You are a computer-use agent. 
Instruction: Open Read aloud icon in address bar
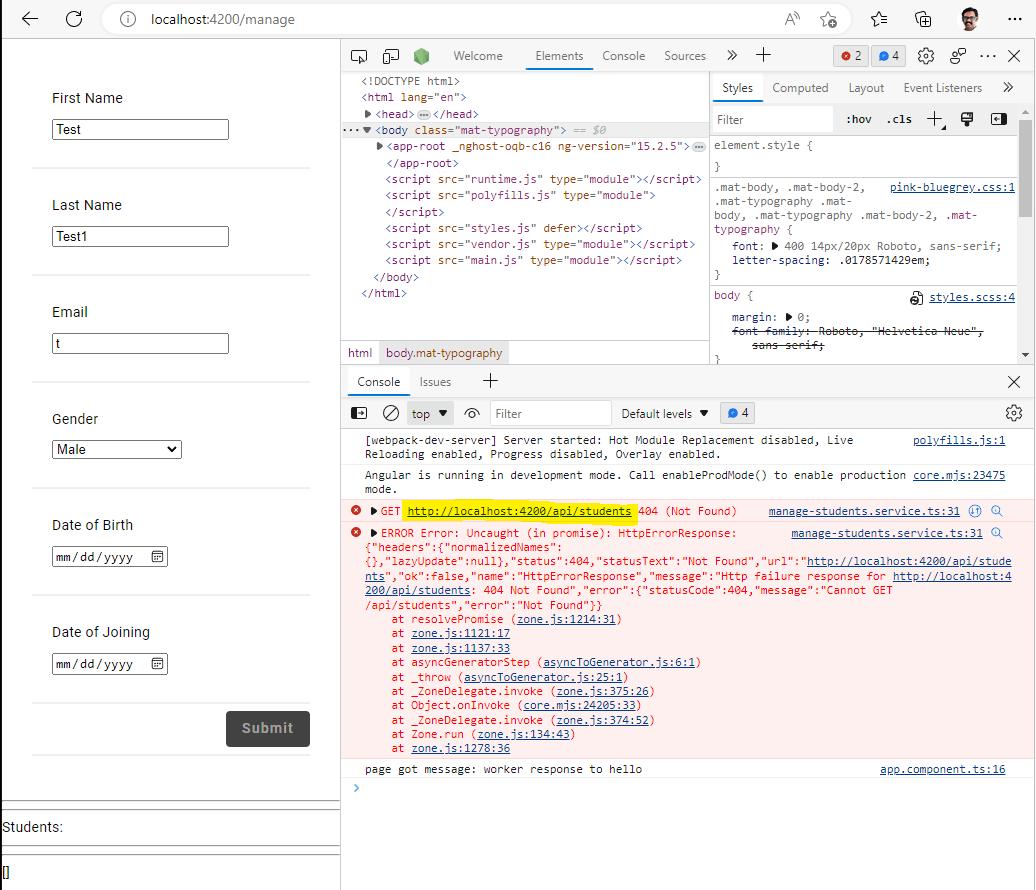792,19
